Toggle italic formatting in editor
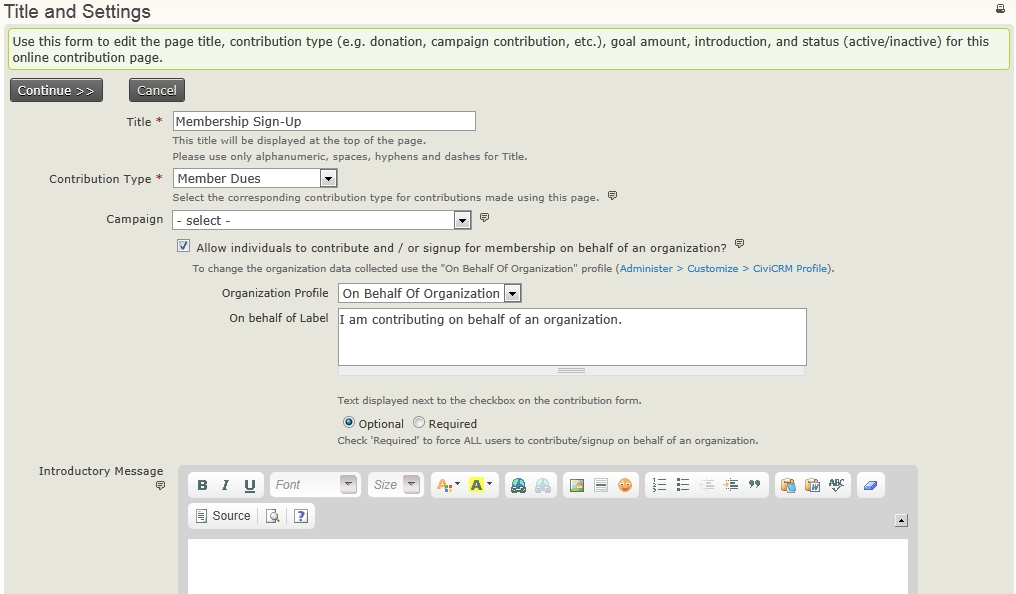The width and height of the screenshot is (1016, 594). [226, 485]
